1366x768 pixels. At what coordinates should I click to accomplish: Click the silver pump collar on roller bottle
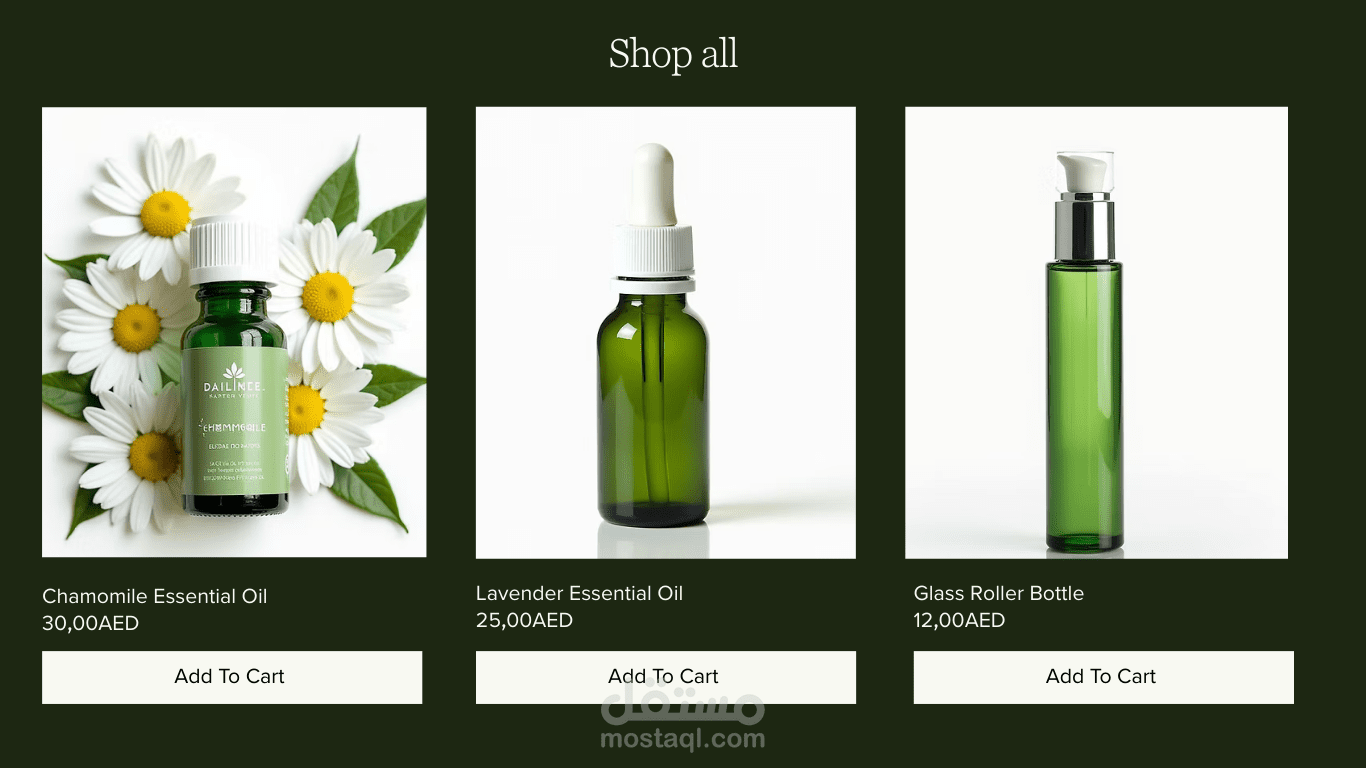click(x=1085, y=228)
